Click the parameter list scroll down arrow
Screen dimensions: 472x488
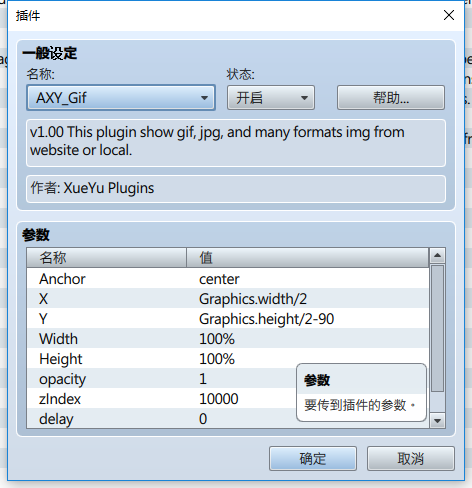point(437,421)
